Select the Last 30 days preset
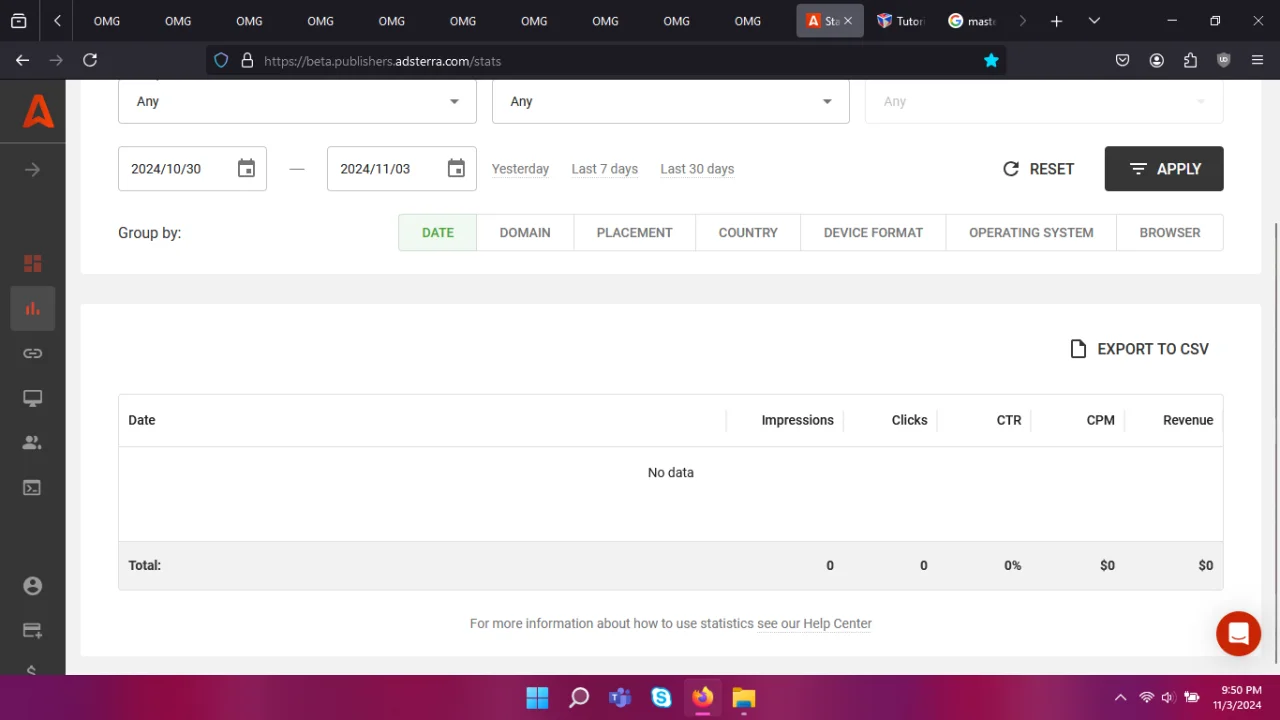The width and height of the screenshot is (1280, 720). click(x=697, y=169)
